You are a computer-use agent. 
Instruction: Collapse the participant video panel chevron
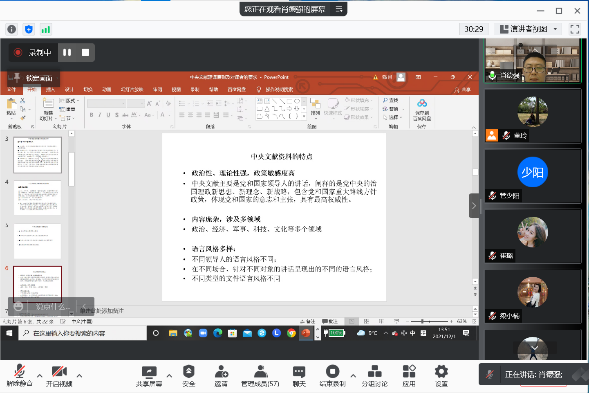pos(474,206)
